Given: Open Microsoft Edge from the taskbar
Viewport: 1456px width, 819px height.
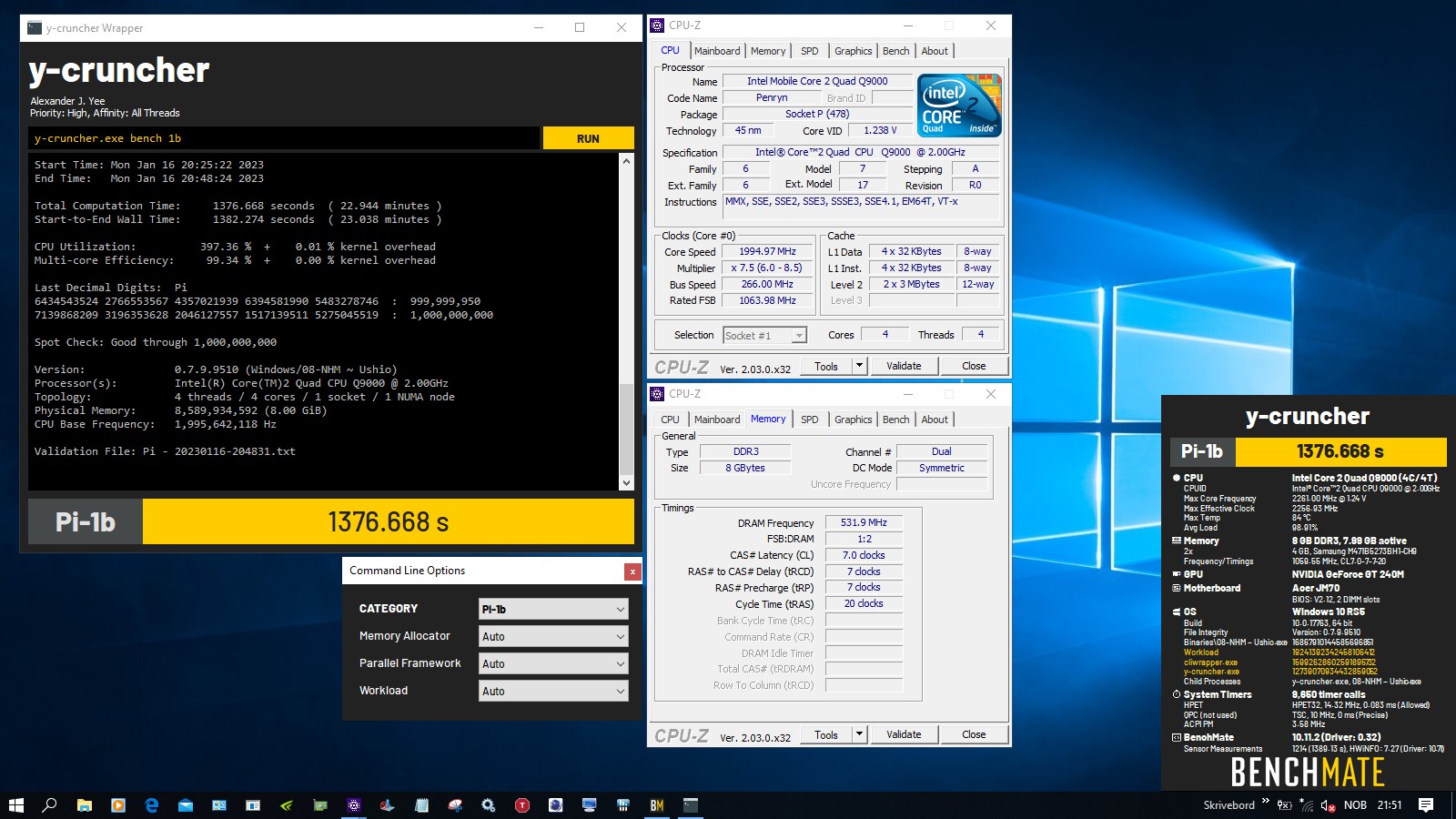Looking at the screenshot, I should 151,805.
